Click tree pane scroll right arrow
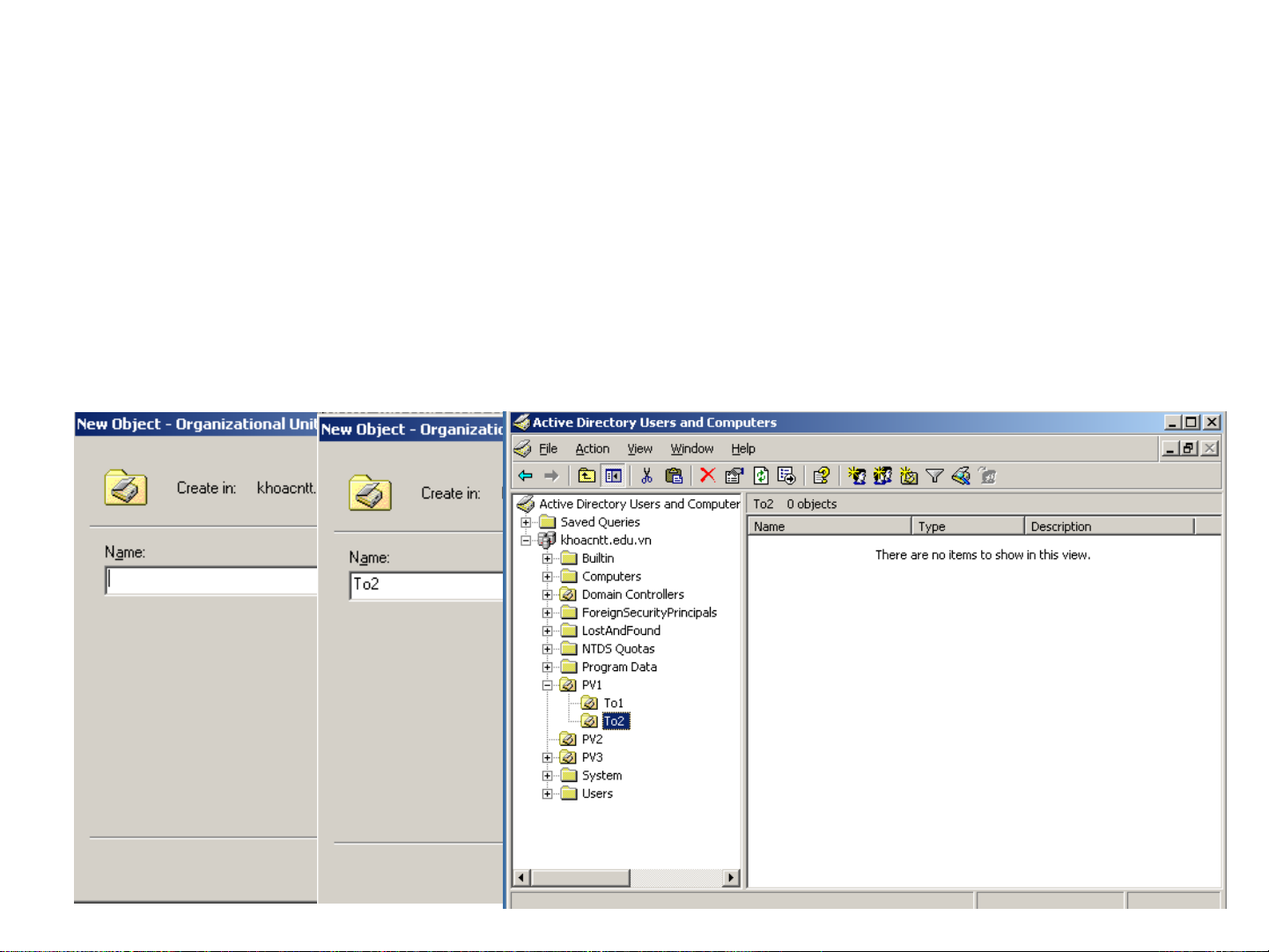Viewport: 1269px width, 952px height. pos(731,878)
